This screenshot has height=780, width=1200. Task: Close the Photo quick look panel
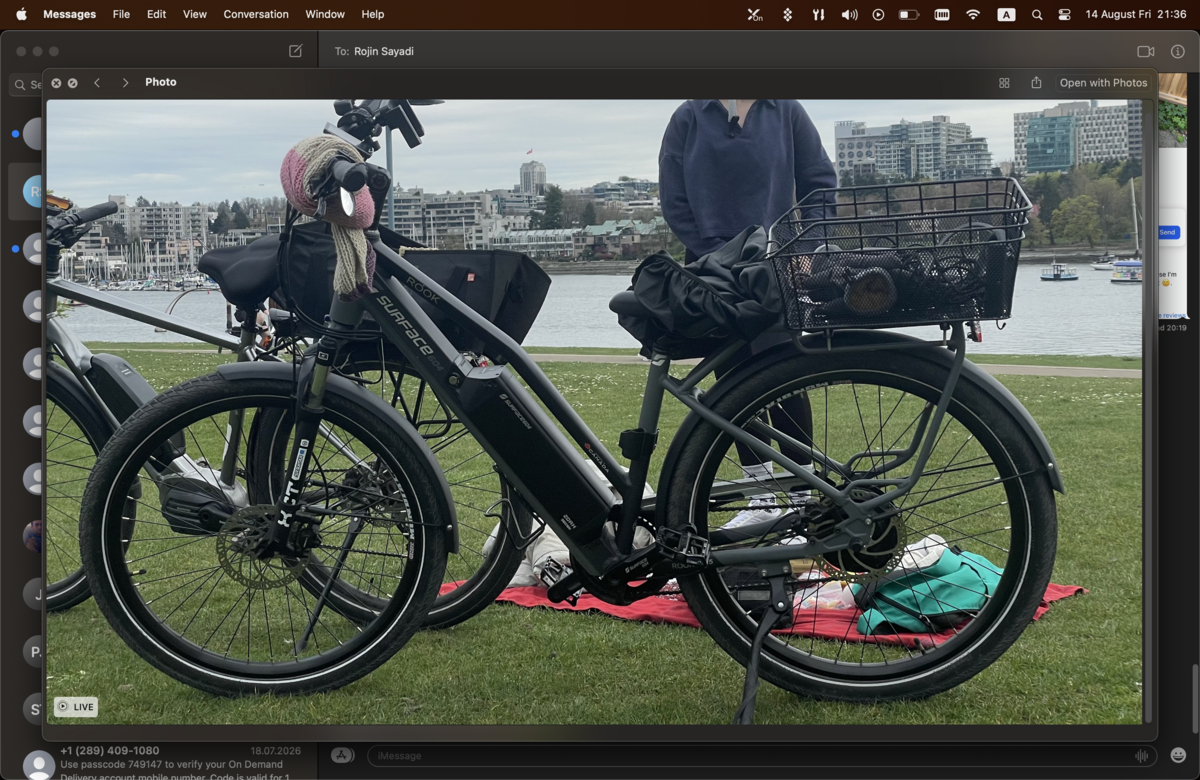56,83
